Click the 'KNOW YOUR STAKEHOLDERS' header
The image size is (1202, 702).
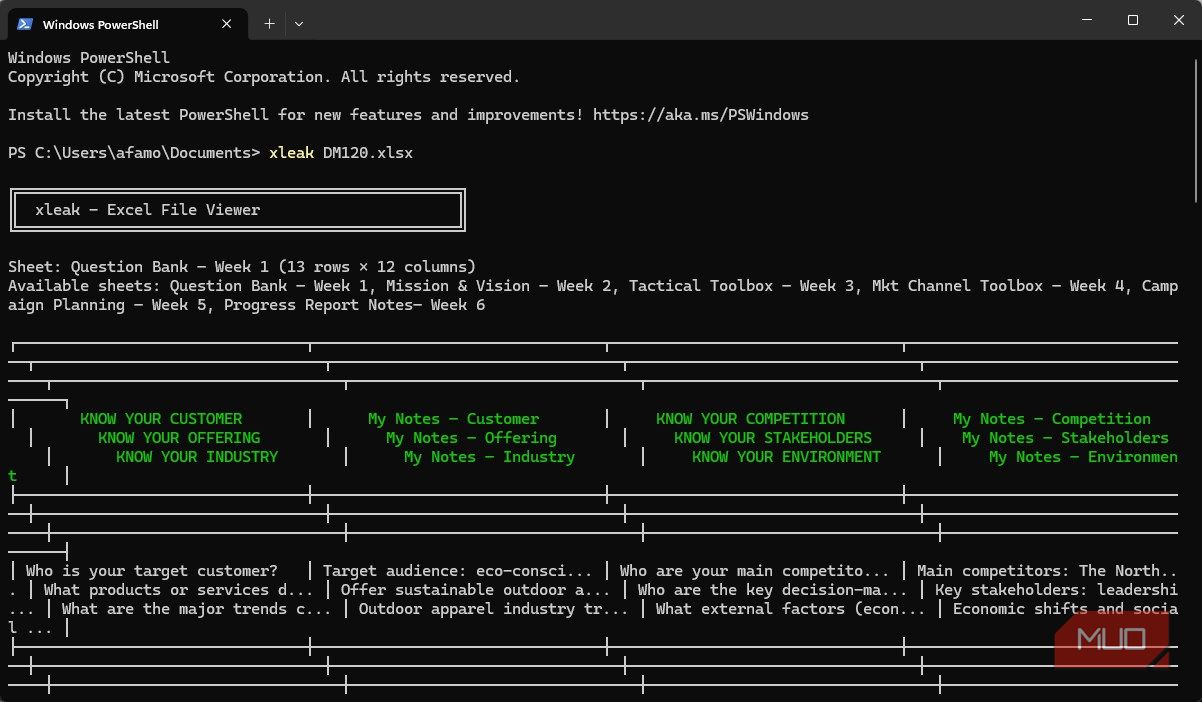point(773,438)
